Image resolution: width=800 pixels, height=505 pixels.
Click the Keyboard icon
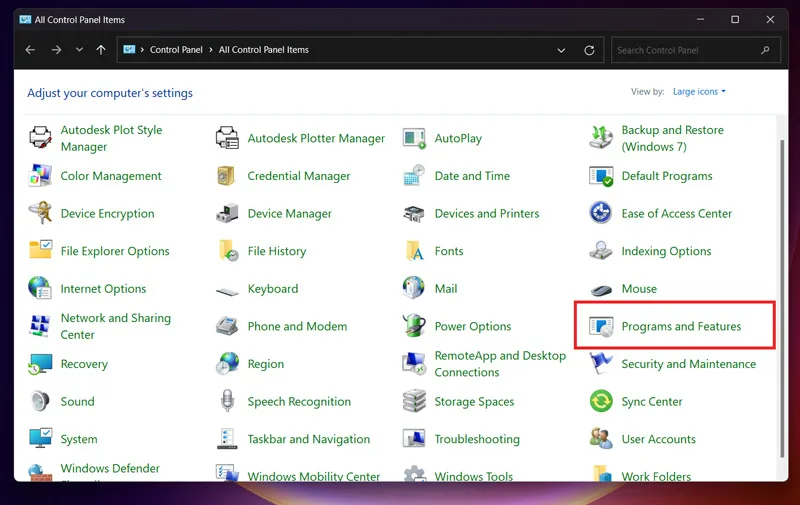click(227, 291)
